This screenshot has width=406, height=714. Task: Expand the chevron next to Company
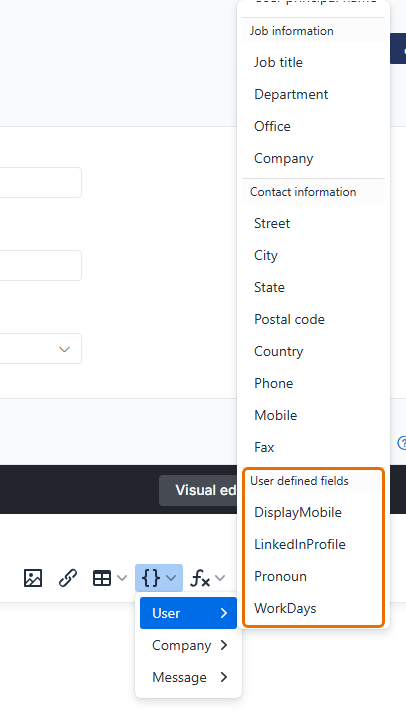[x=223, y=645]
